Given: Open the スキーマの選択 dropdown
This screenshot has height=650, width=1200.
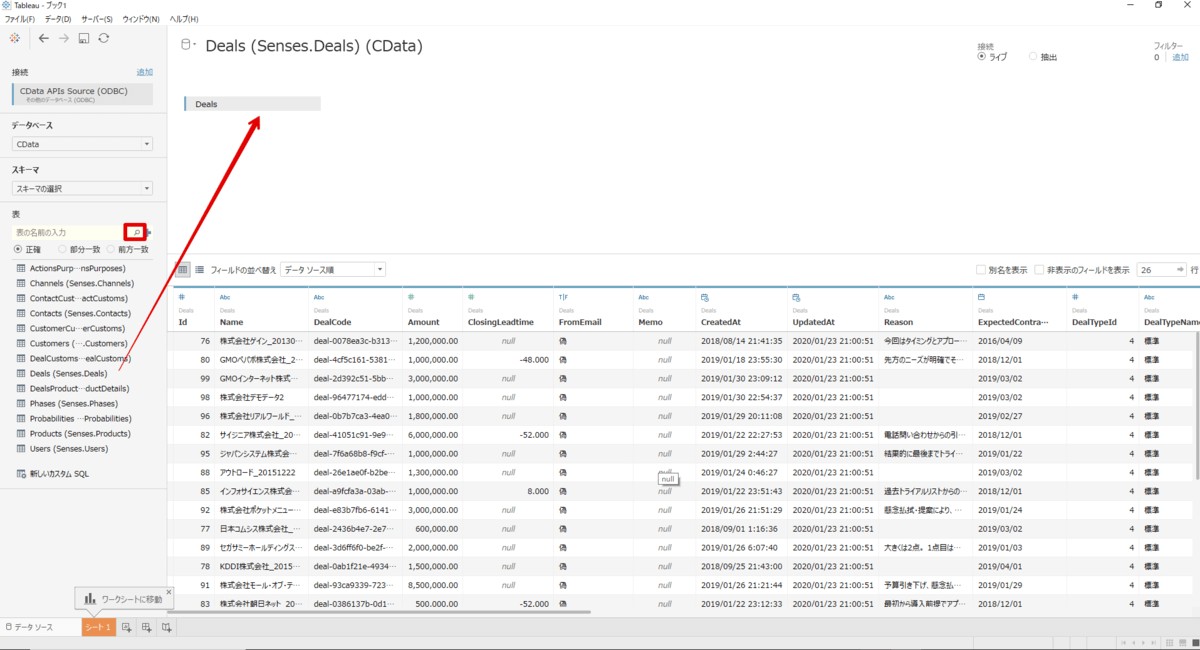Looking at the screenshot, I should pyautogui.click(x=82, y=188).
